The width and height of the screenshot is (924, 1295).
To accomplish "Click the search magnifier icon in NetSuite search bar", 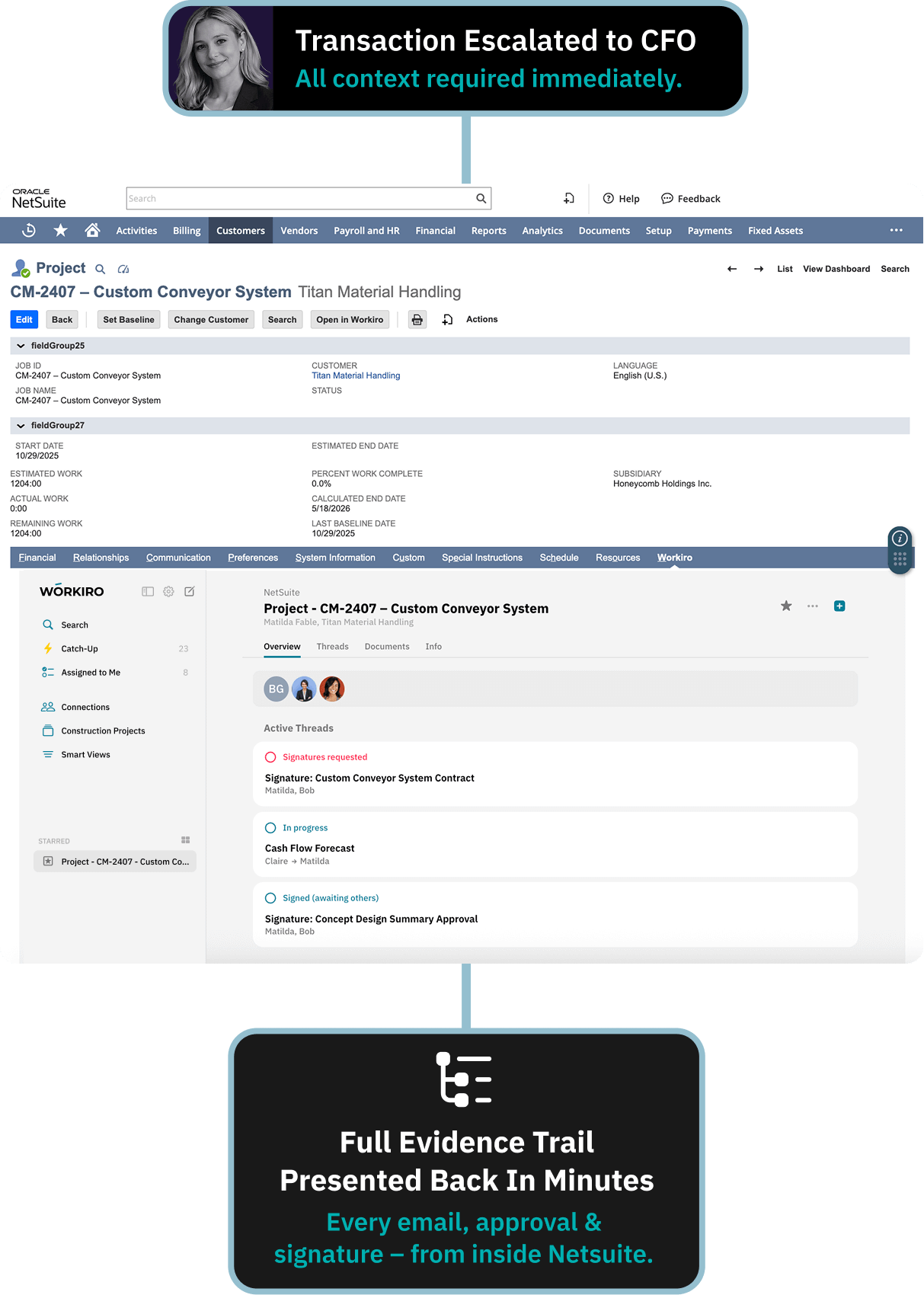I will (x=481, y=198).
